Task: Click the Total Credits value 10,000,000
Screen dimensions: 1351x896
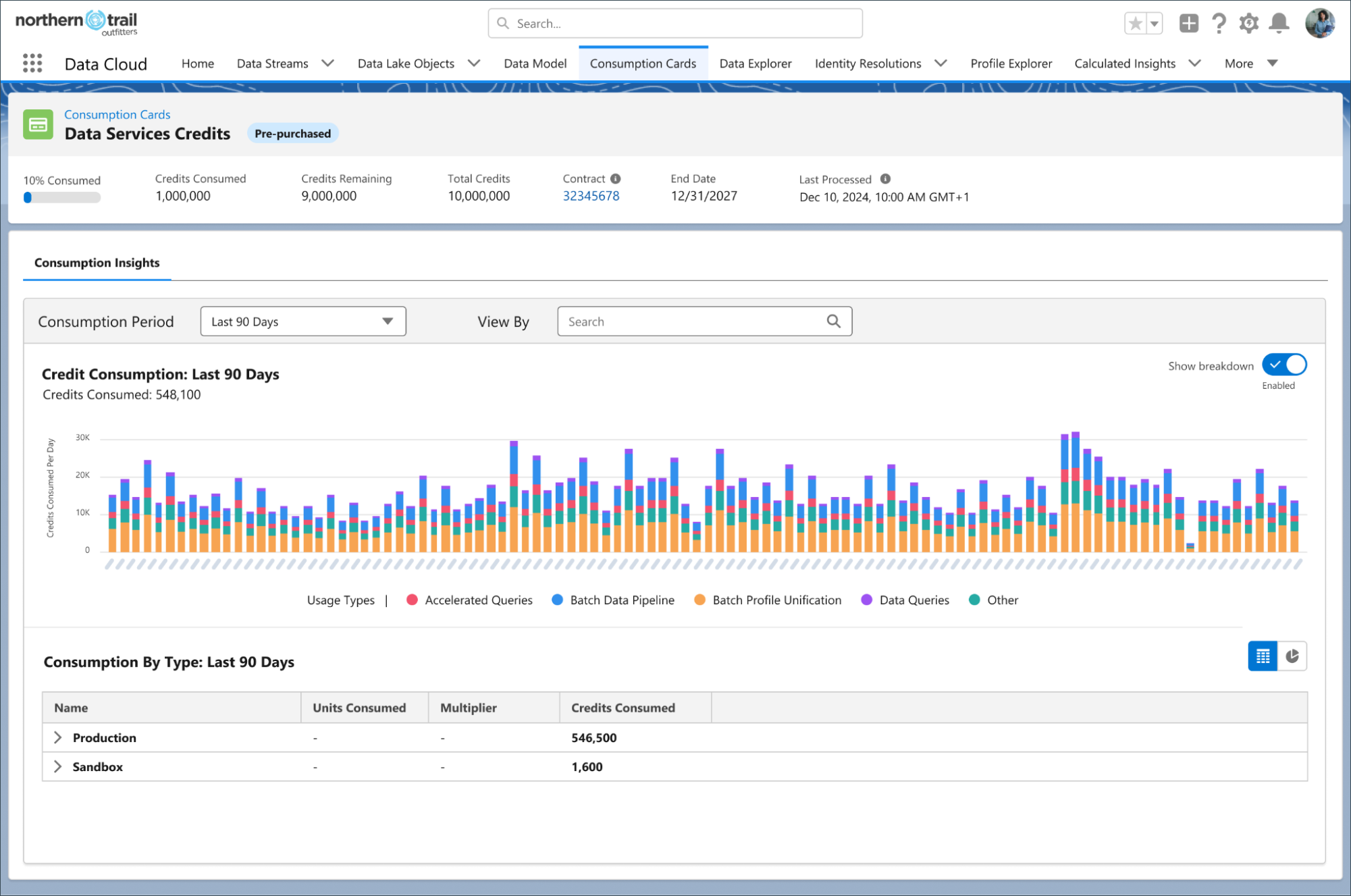Action: click(479, 196)
